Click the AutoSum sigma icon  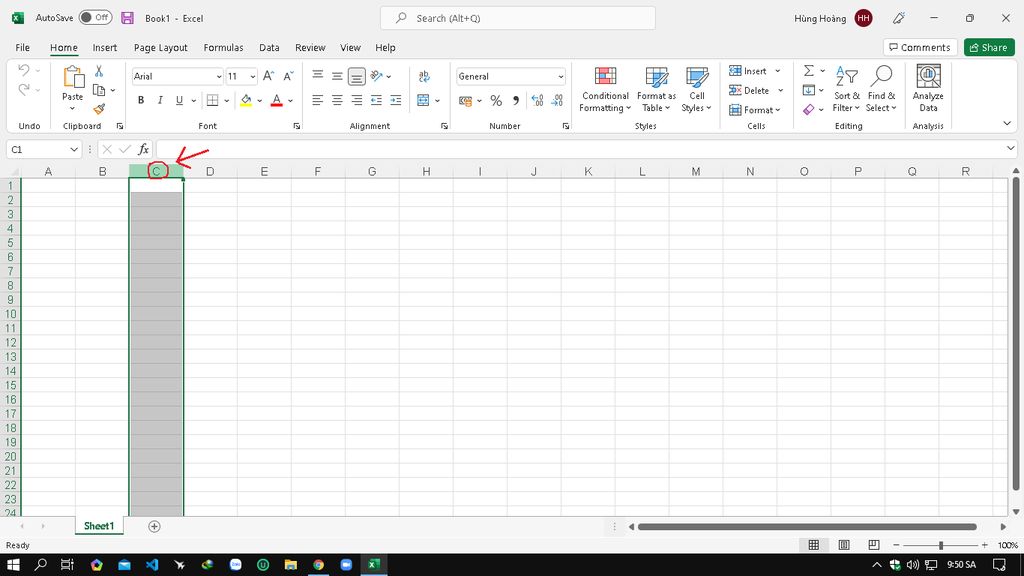pyautogui.click(x=809, y=71)
